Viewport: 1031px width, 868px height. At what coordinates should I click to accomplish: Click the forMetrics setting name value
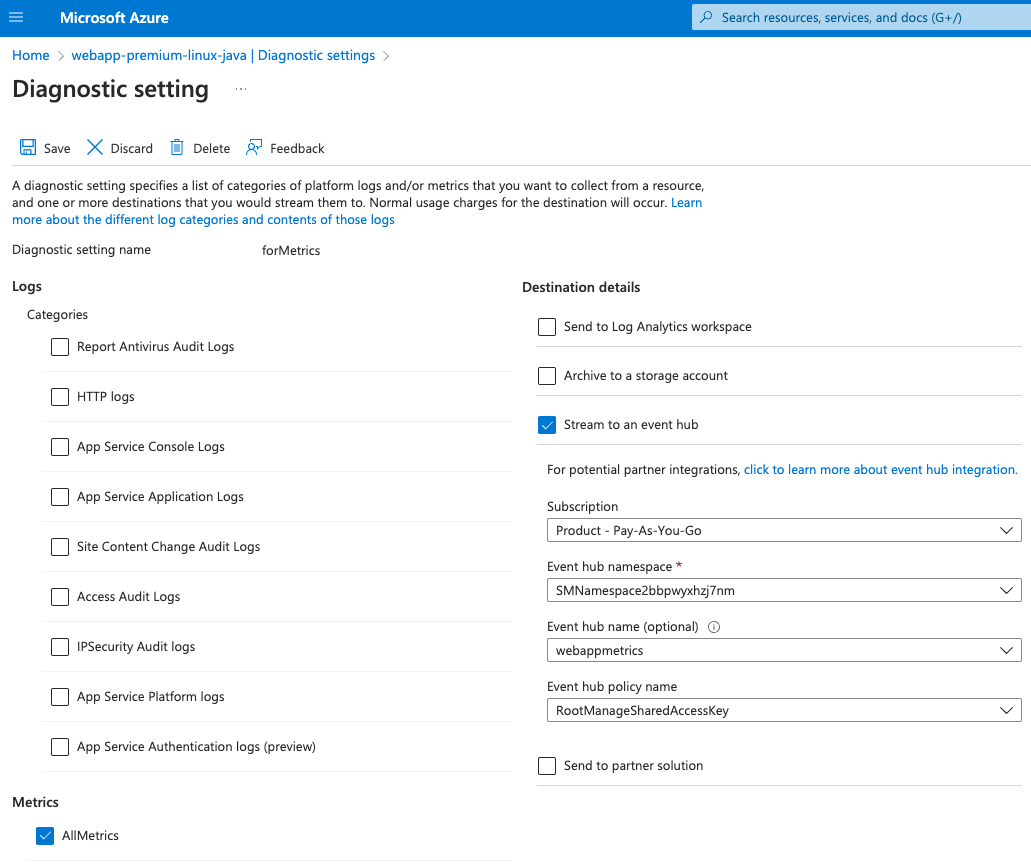[x=291, y=251]
